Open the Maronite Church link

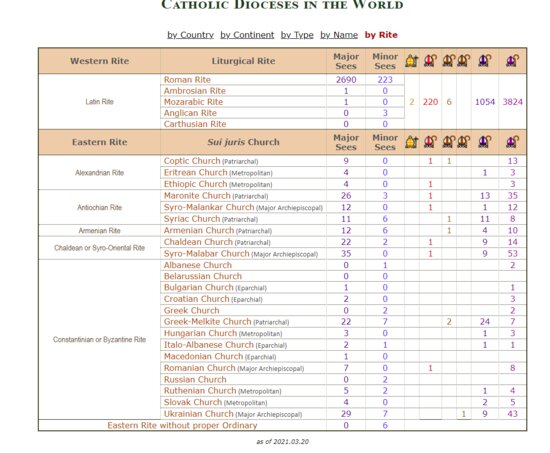point(197,195)
